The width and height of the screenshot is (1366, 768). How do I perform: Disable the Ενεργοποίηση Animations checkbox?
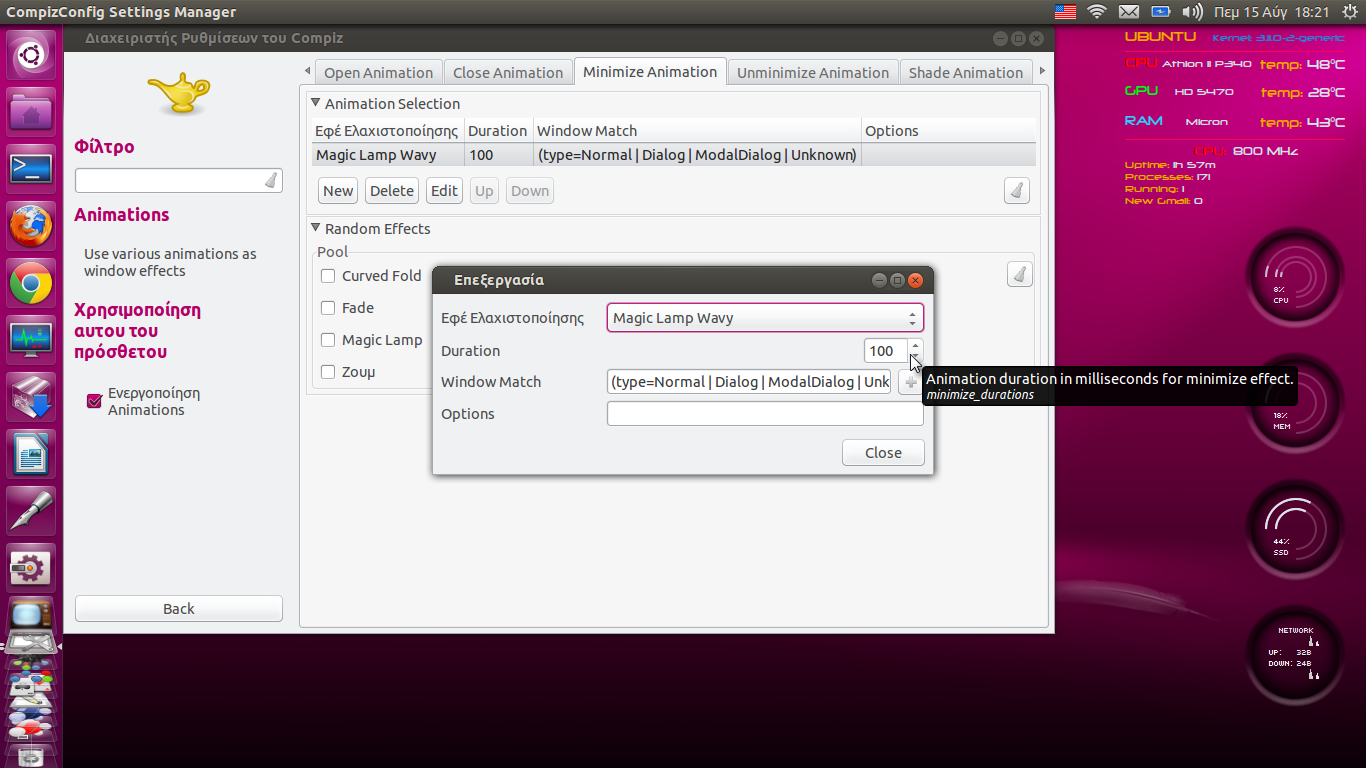point(95,401)
